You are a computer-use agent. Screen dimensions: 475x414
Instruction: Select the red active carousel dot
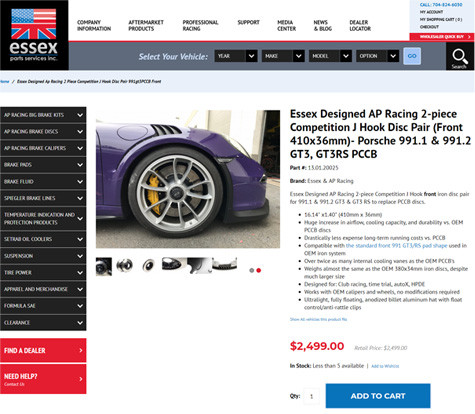259,270
